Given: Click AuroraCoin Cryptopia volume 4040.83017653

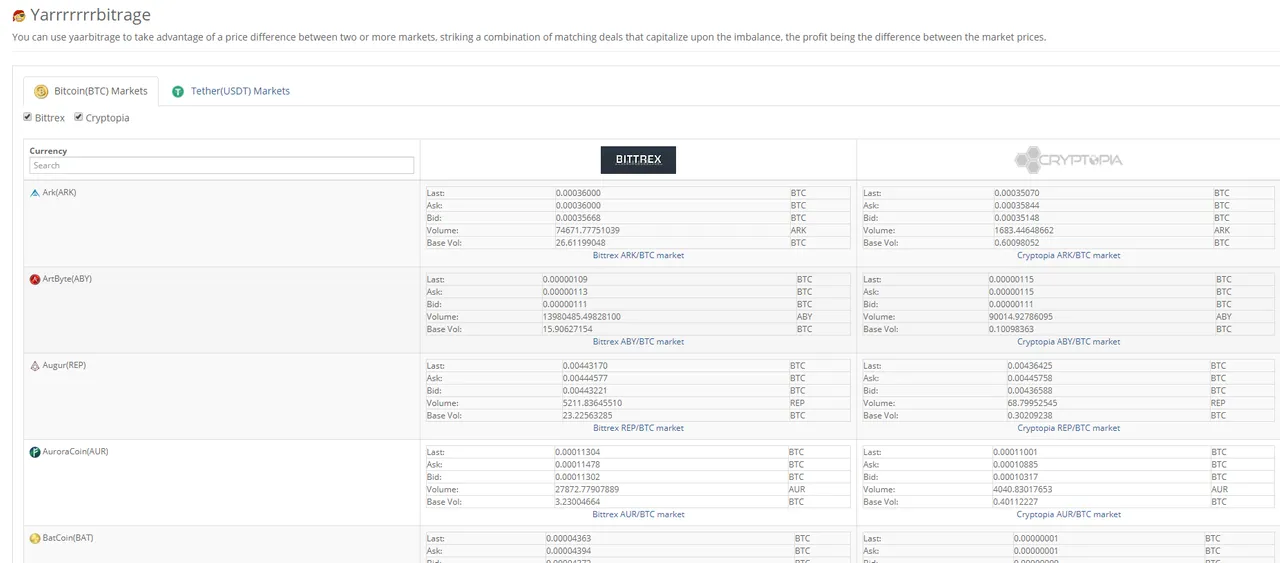Looking at the screenshot, I should [x=1023, y=490].
